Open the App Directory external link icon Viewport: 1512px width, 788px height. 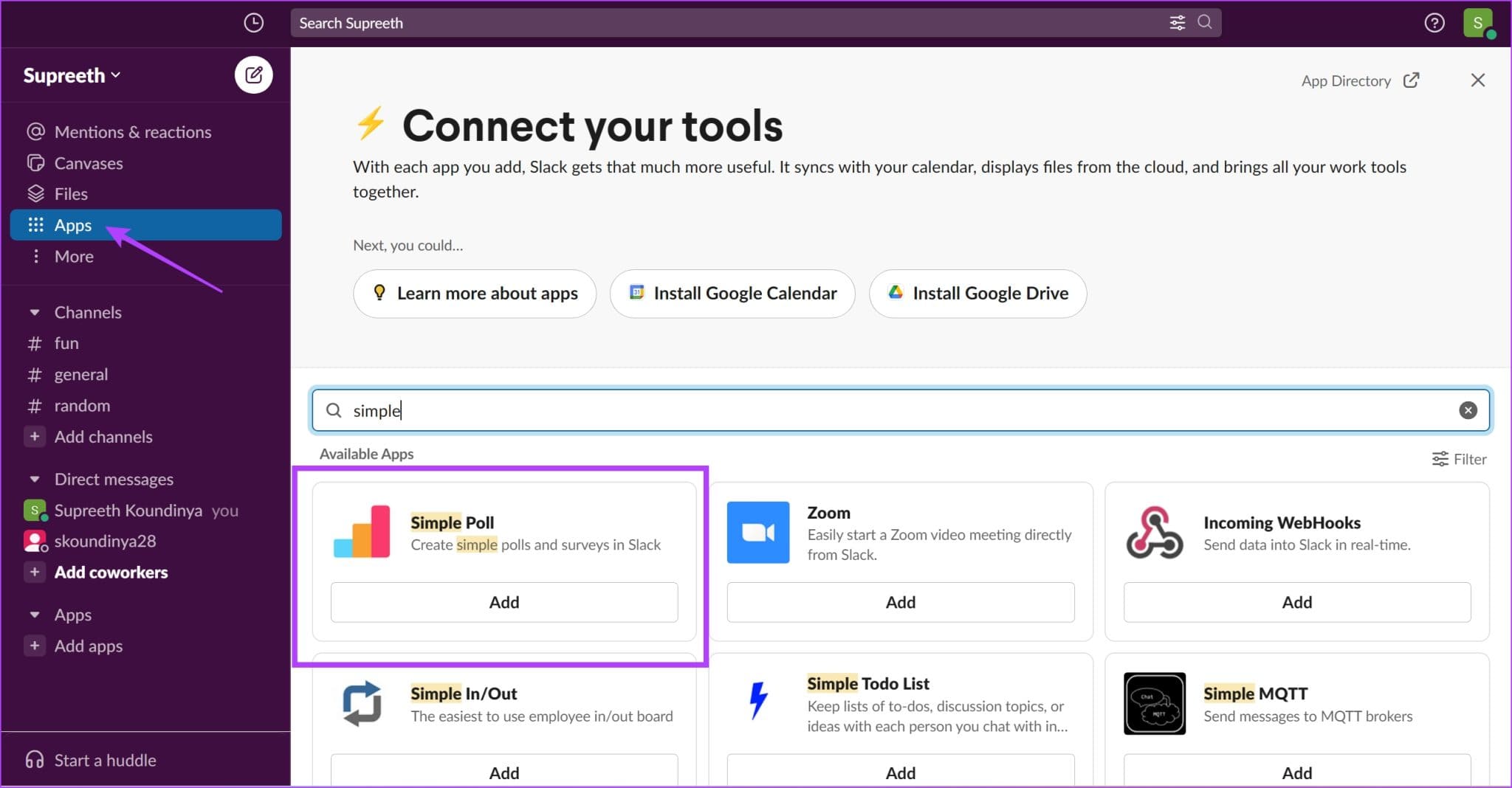tap(1411, 80)
